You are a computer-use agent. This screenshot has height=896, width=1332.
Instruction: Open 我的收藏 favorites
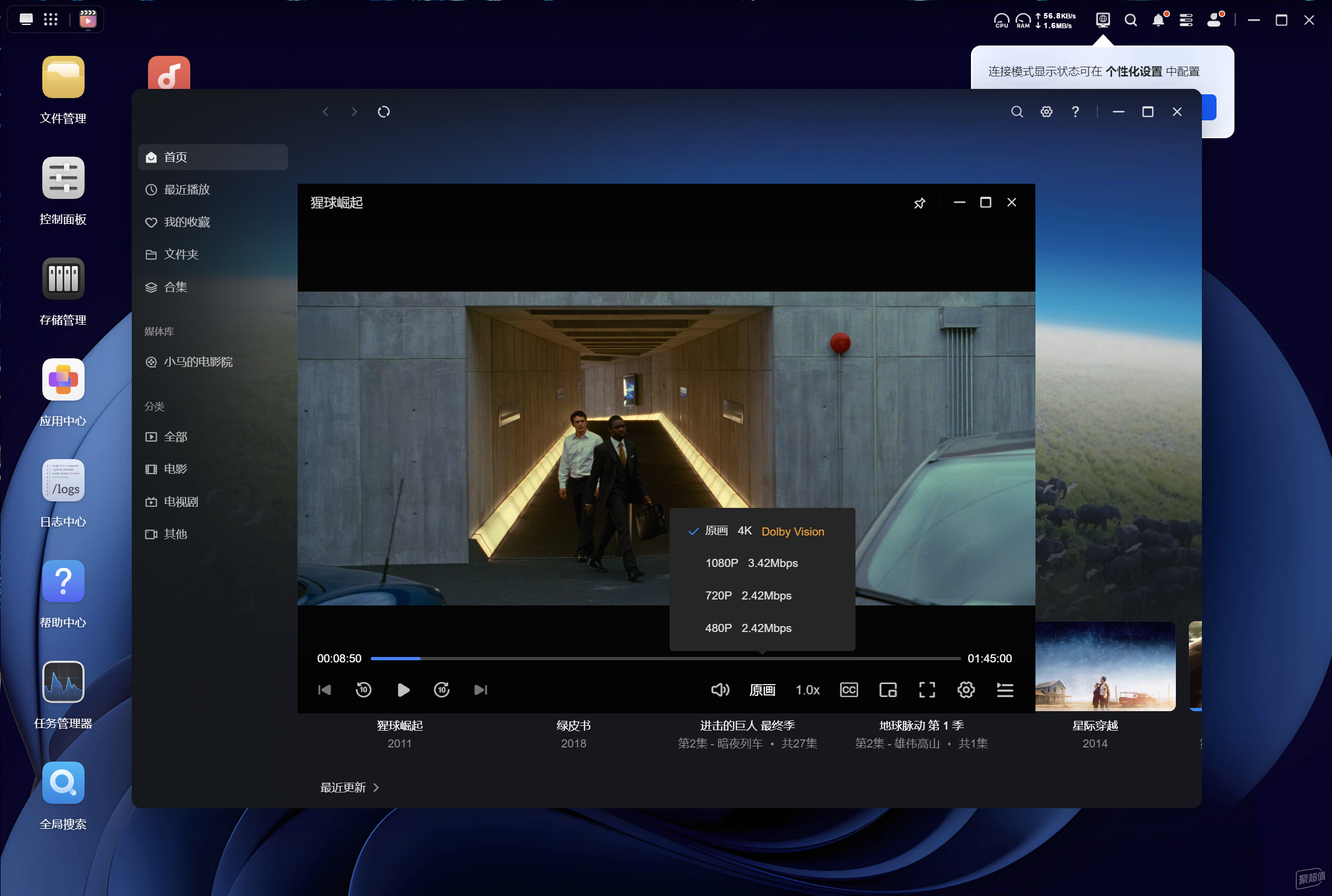click(213, 222)
